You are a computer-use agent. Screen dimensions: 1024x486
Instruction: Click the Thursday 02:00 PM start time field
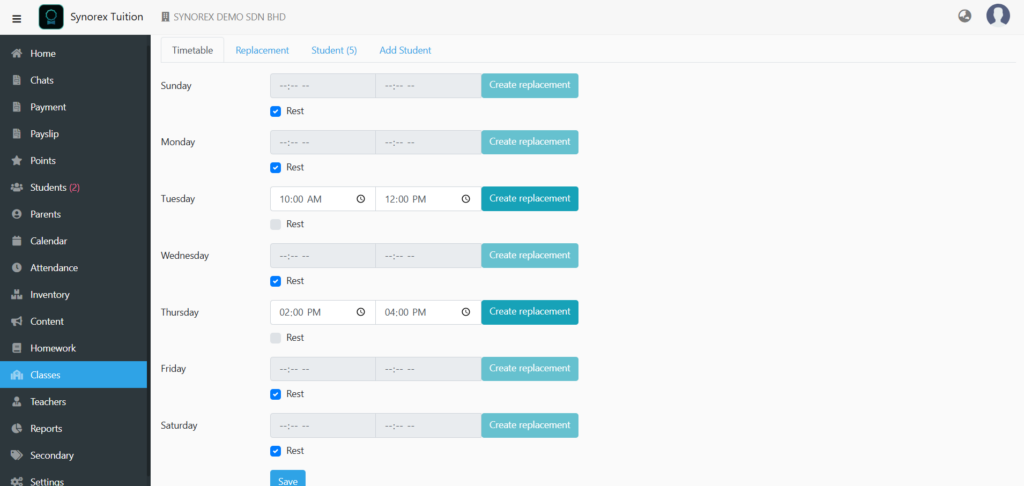coord(323,312)
